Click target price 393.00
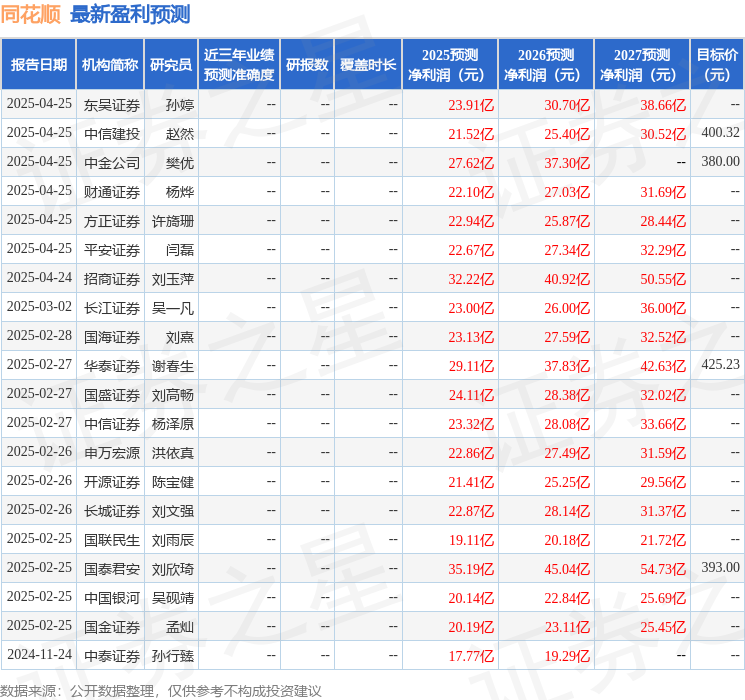The width and height of the screenshot is (745, 700). point(720,567)
